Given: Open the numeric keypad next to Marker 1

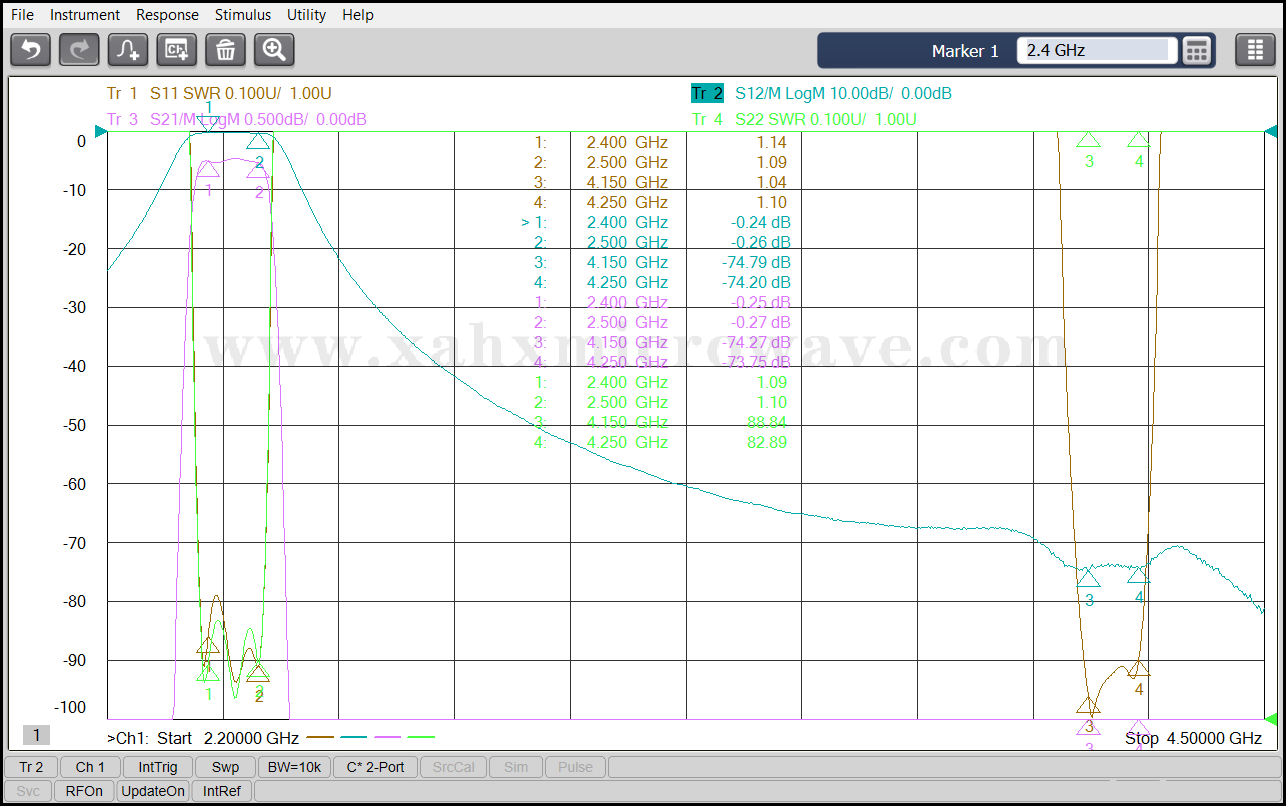Looking at the screenshot, I should [x=1197, y=50].
